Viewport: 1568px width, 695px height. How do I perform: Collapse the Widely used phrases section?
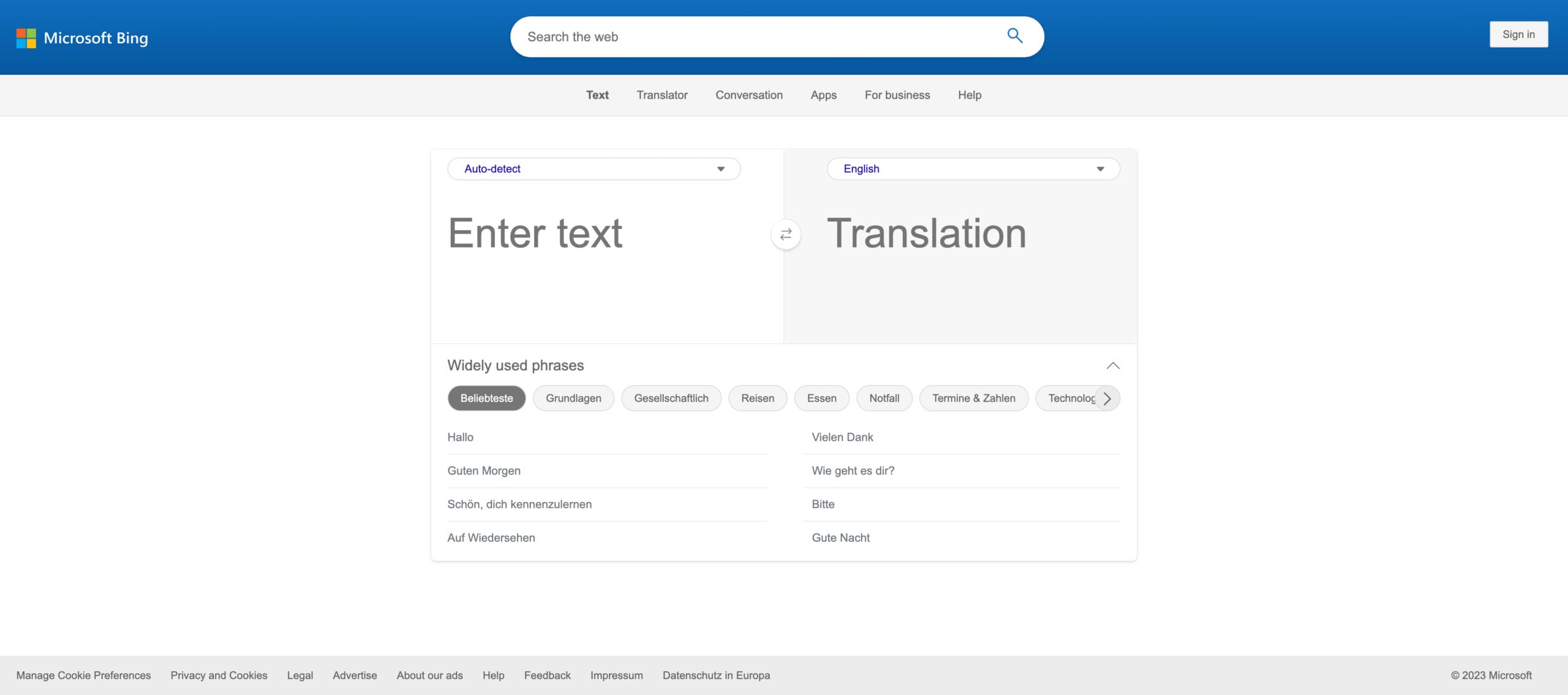[1112, 365]
